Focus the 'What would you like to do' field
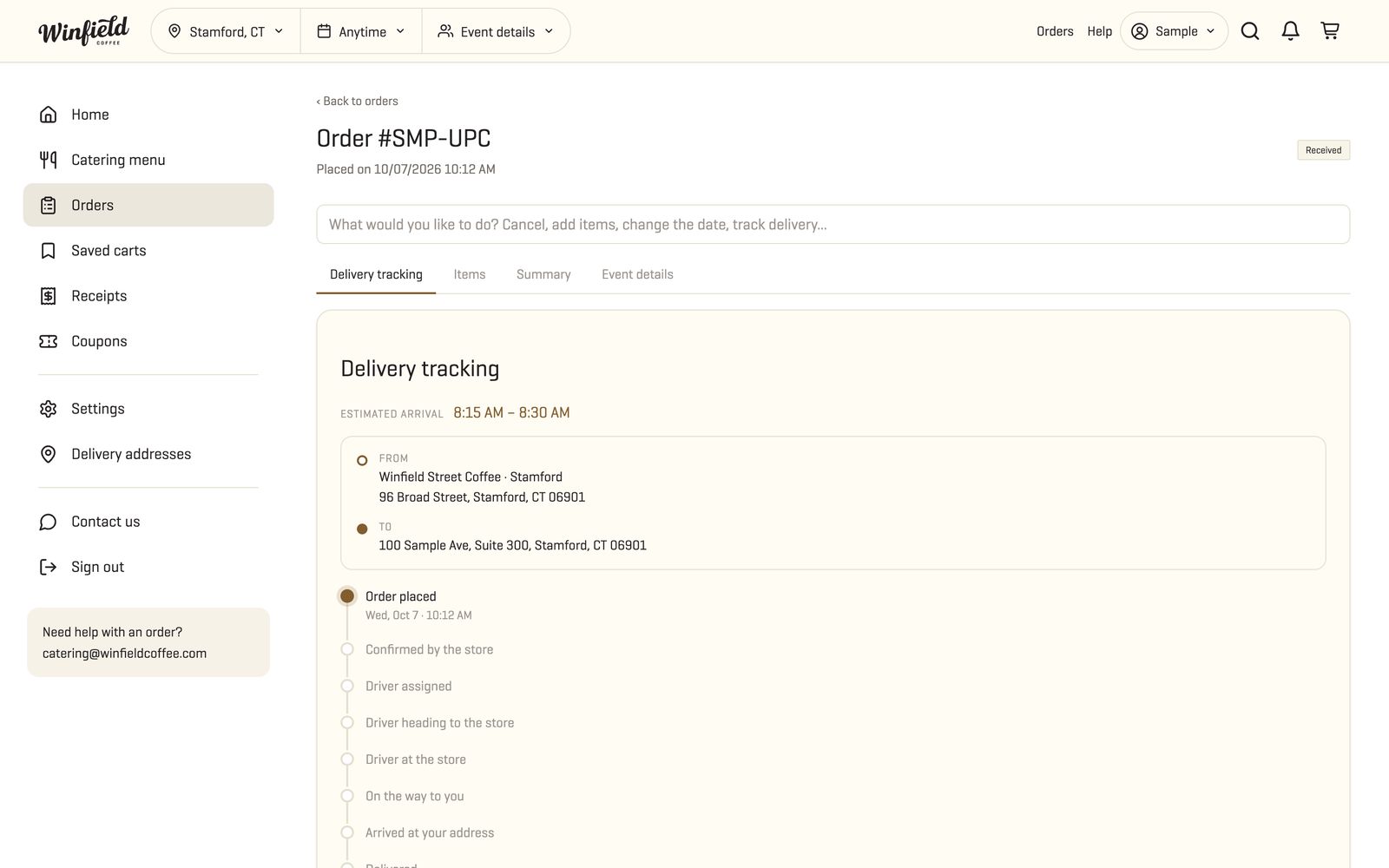The width and height of the screenshot is (1389, 868). (833, 224)
